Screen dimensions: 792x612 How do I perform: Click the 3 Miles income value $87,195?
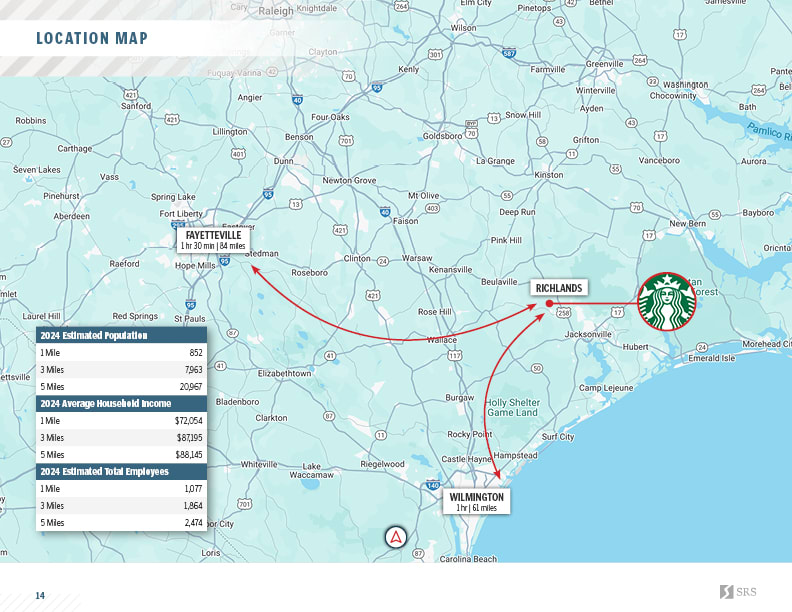tap(189, 438)
